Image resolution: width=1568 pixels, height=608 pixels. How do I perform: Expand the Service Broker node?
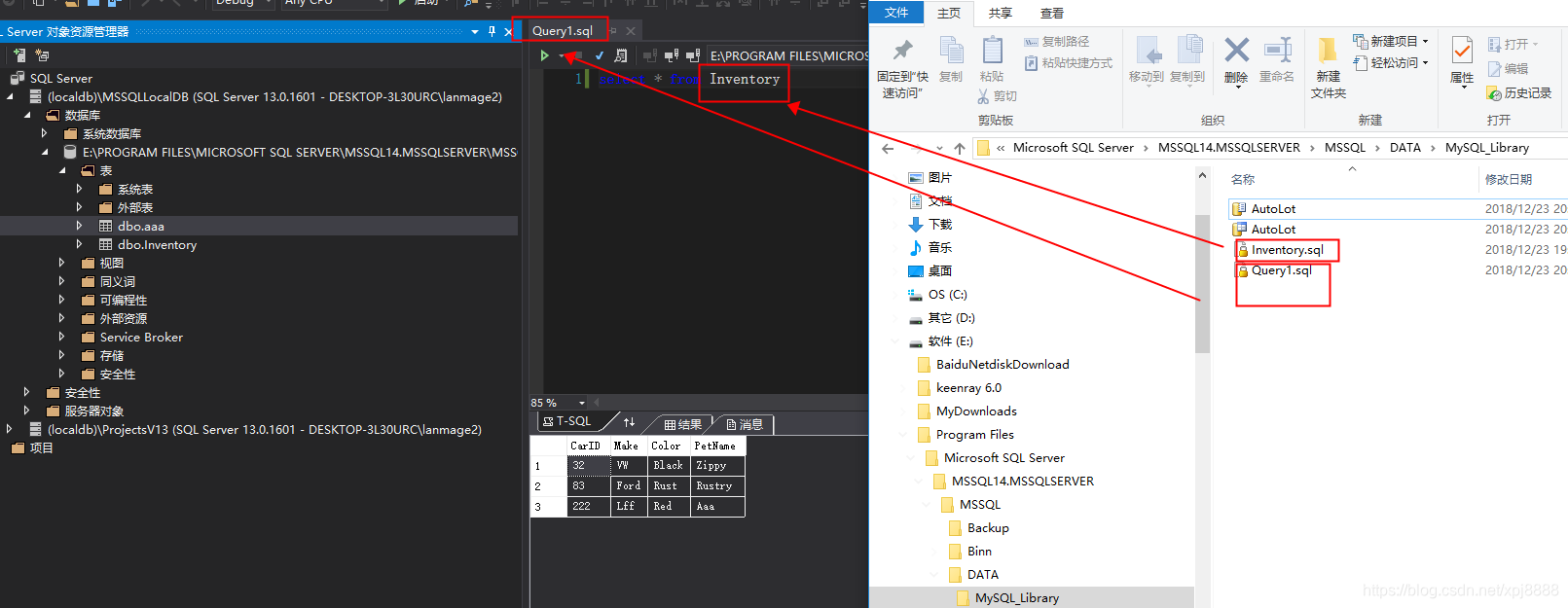pos(61,337)
